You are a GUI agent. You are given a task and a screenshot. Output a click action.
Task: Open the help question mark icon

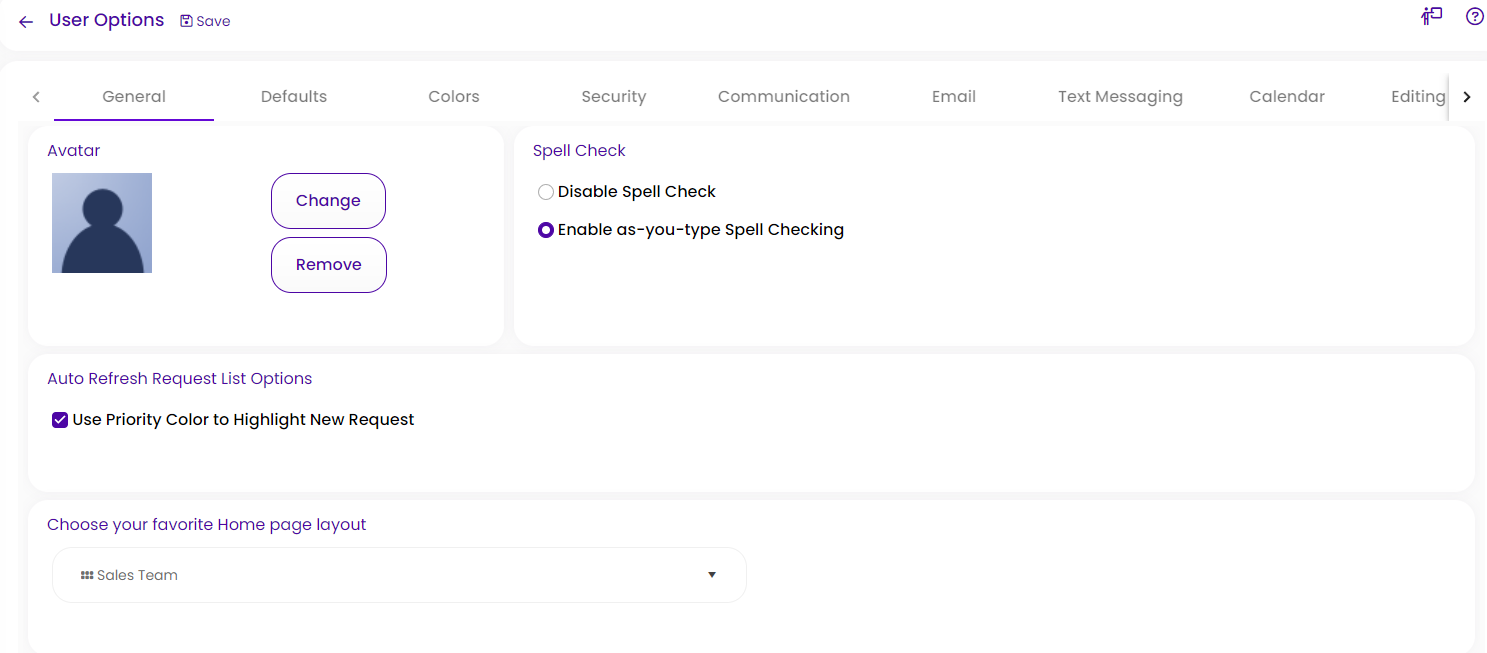(1474, 16)
